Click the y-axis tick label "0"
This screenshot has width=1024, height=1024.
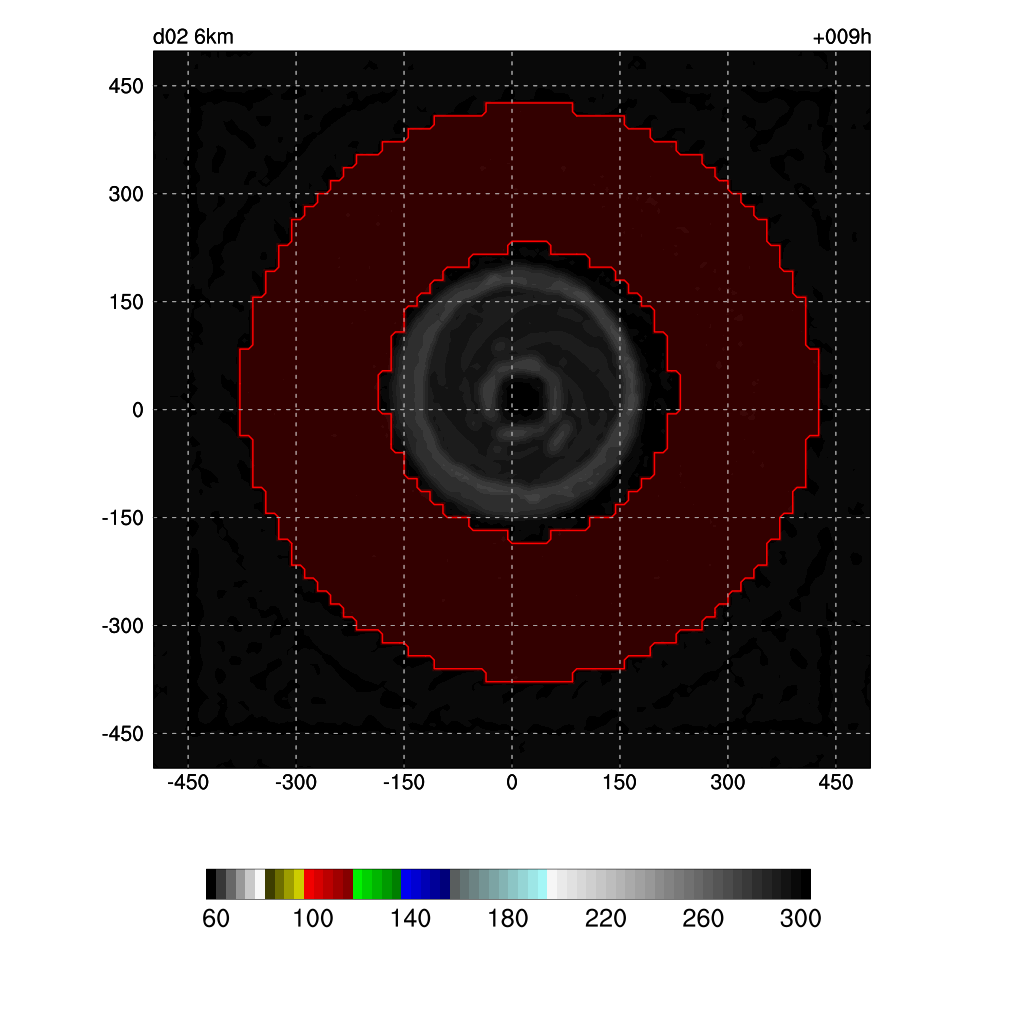coord(138,410)
